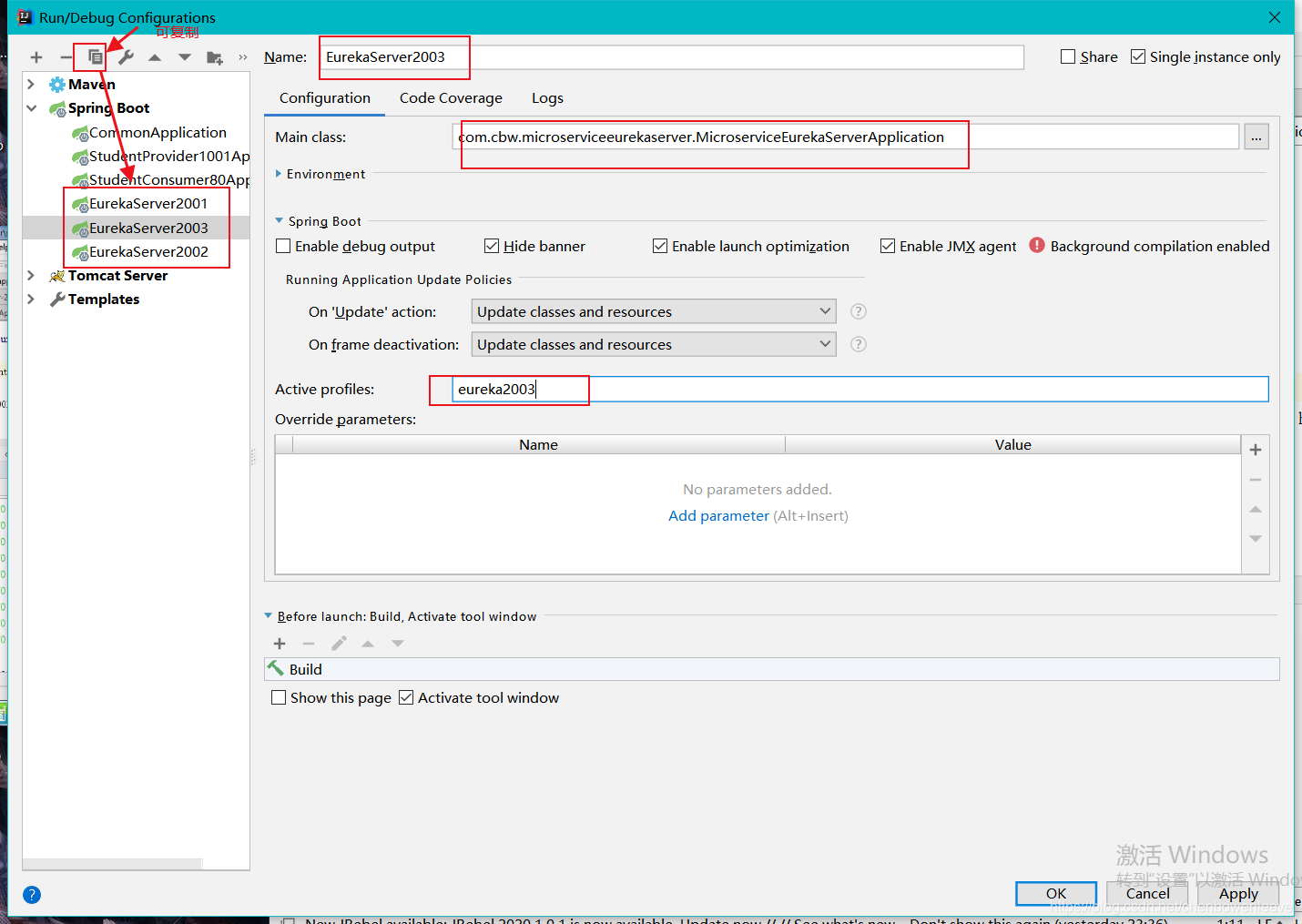The width and height of the screenshot is (1302, 924).
Task: Check the Show this page option
Action: coord(279,697)
